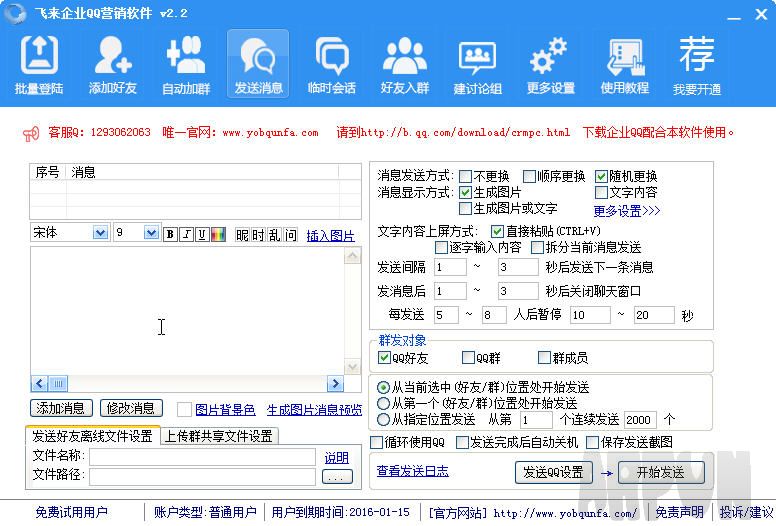Enable 发送完成后自动关机 checkbox
Viewport: 776px width, 526px height.
click(462, 442)
